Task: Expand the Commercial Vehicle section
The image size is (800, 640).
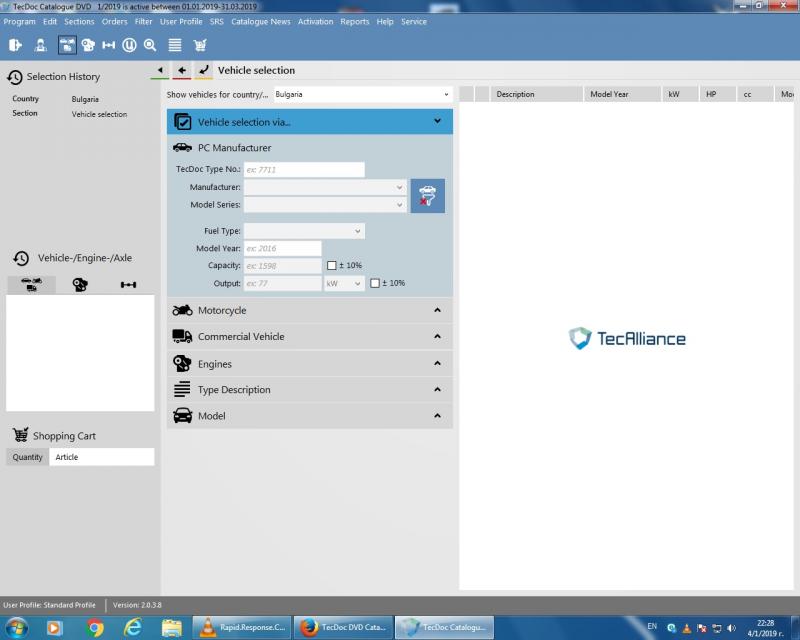Action: coord(310,336)
